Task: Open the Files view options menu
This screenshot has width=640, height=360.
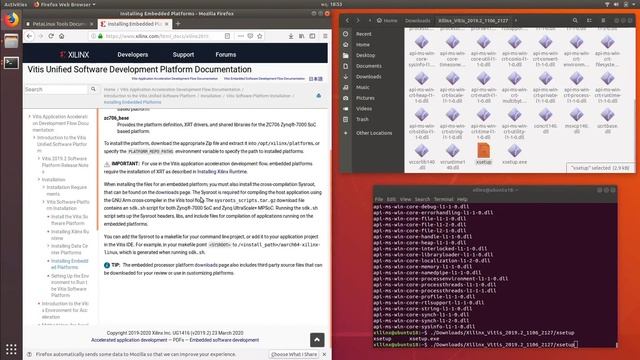Action: [603, 20]
